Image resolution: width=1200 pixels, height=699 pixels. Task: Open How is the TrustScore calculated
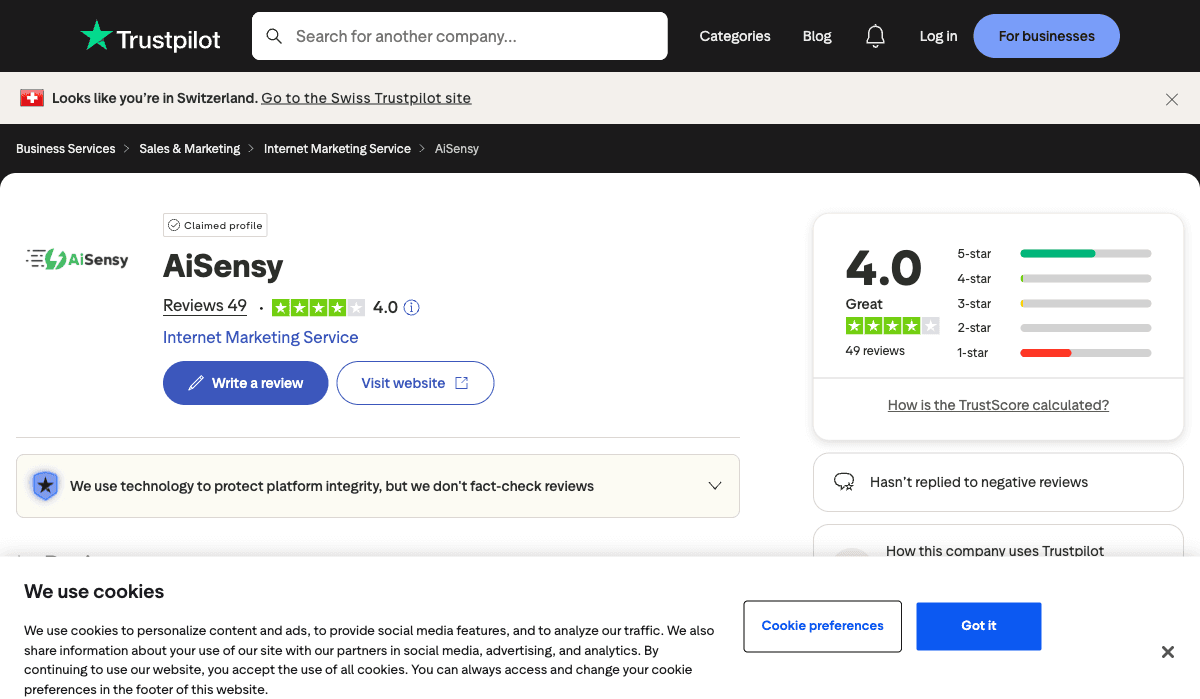coord(998,405)
